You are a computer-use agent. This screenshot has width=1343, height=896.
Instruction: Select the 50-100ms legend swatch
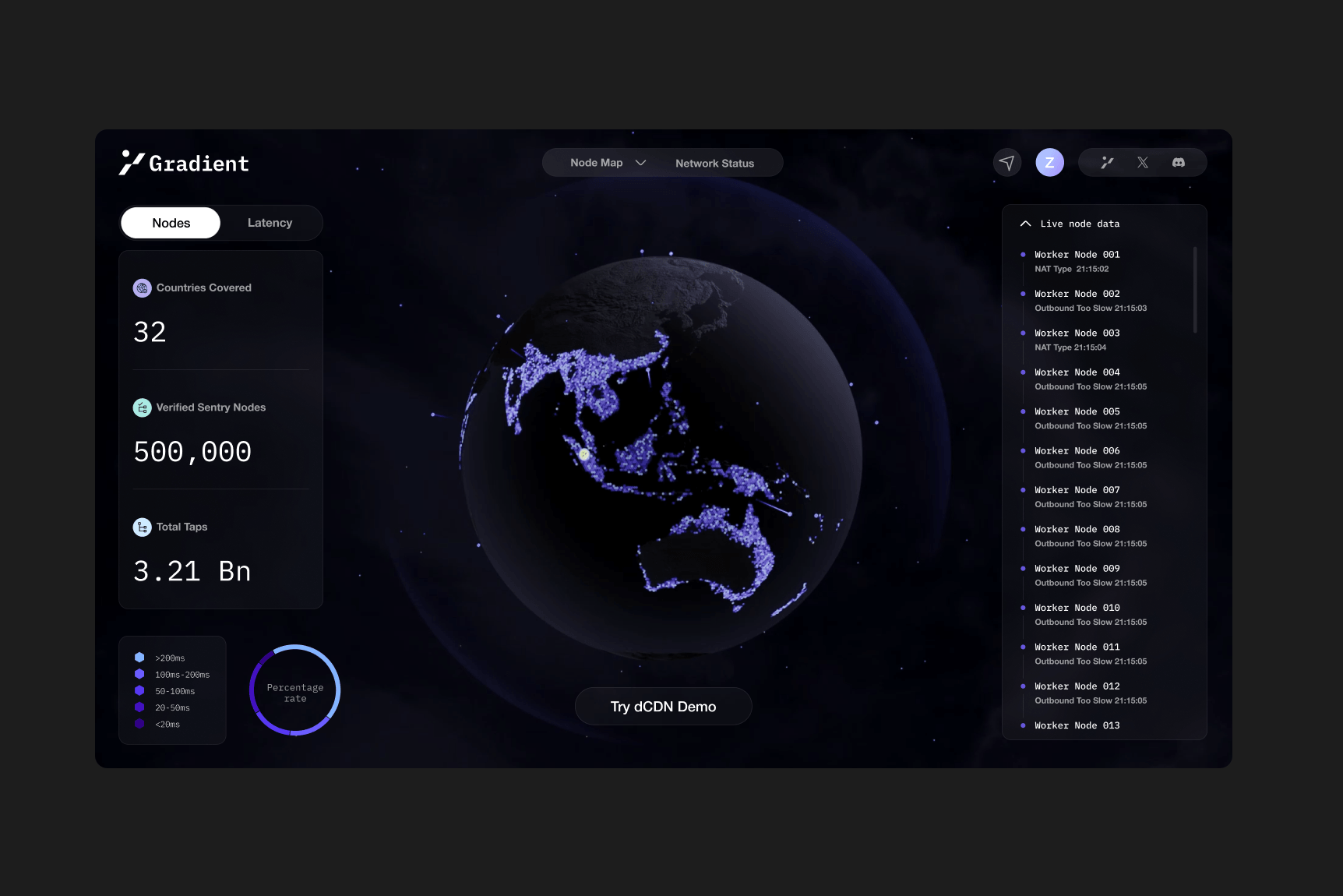click(139, 690)
